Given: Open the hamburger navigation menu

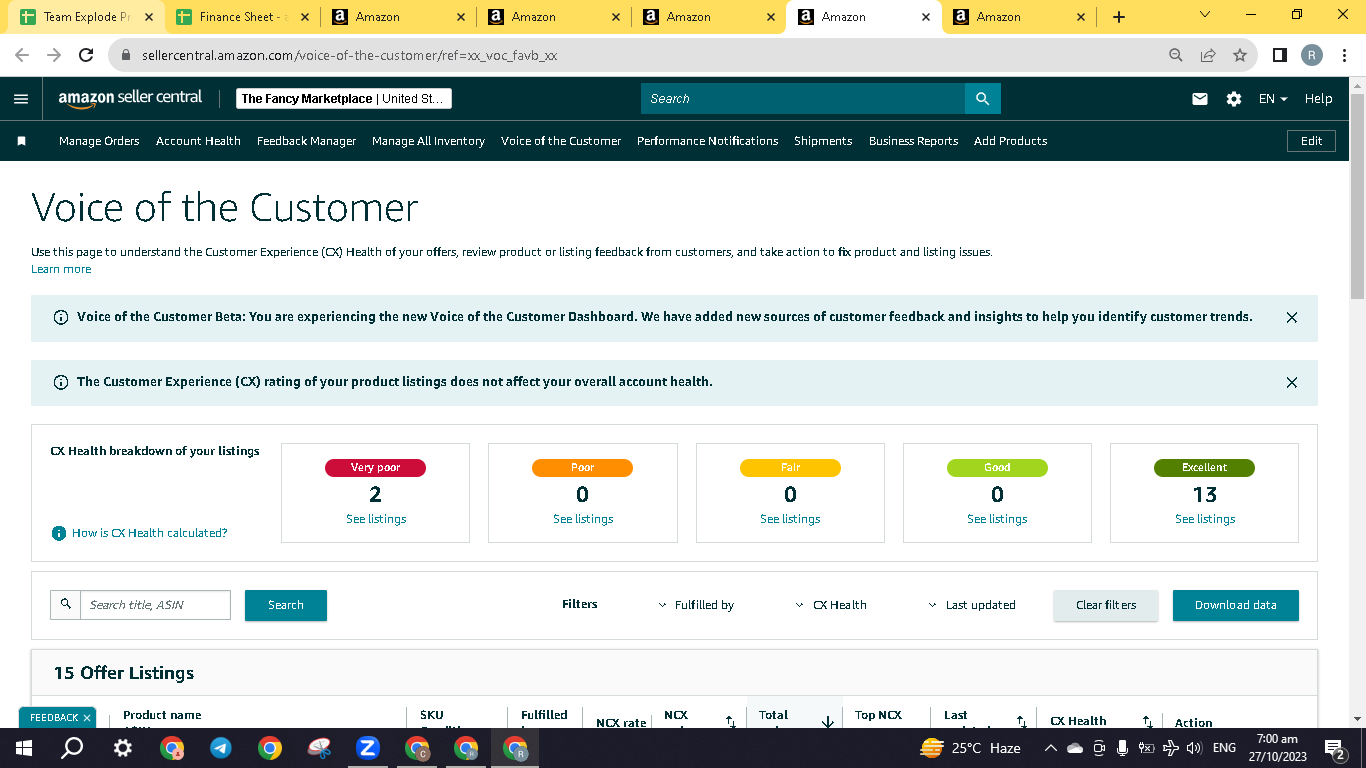Looking at the screenshot, I should tap(21, 99).
